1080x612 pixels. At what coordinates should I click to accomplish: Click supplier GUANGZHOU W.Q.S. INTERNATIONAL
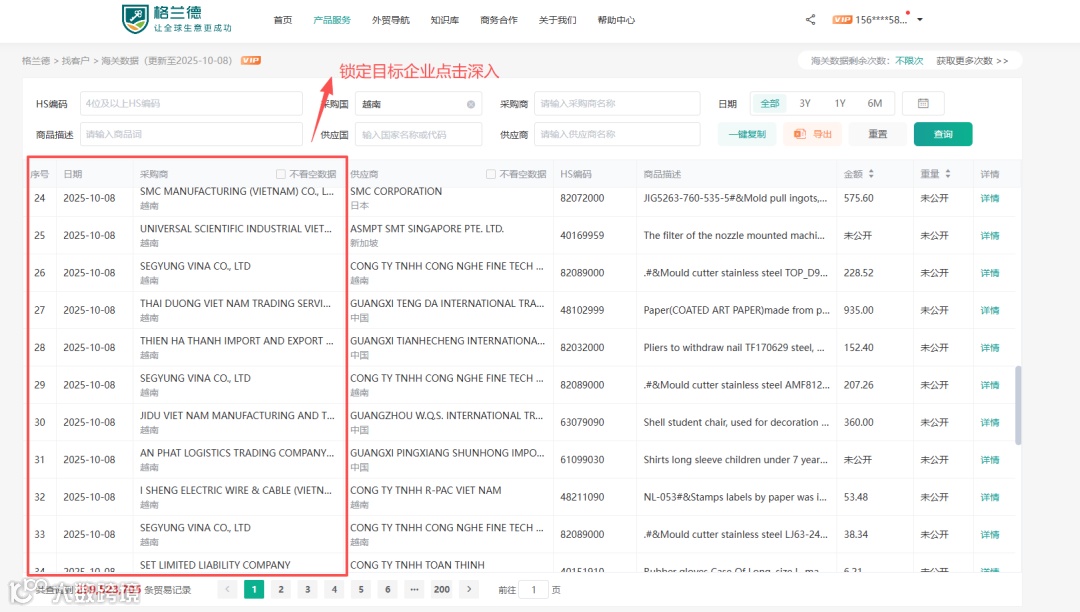click(x=446, y=416)
